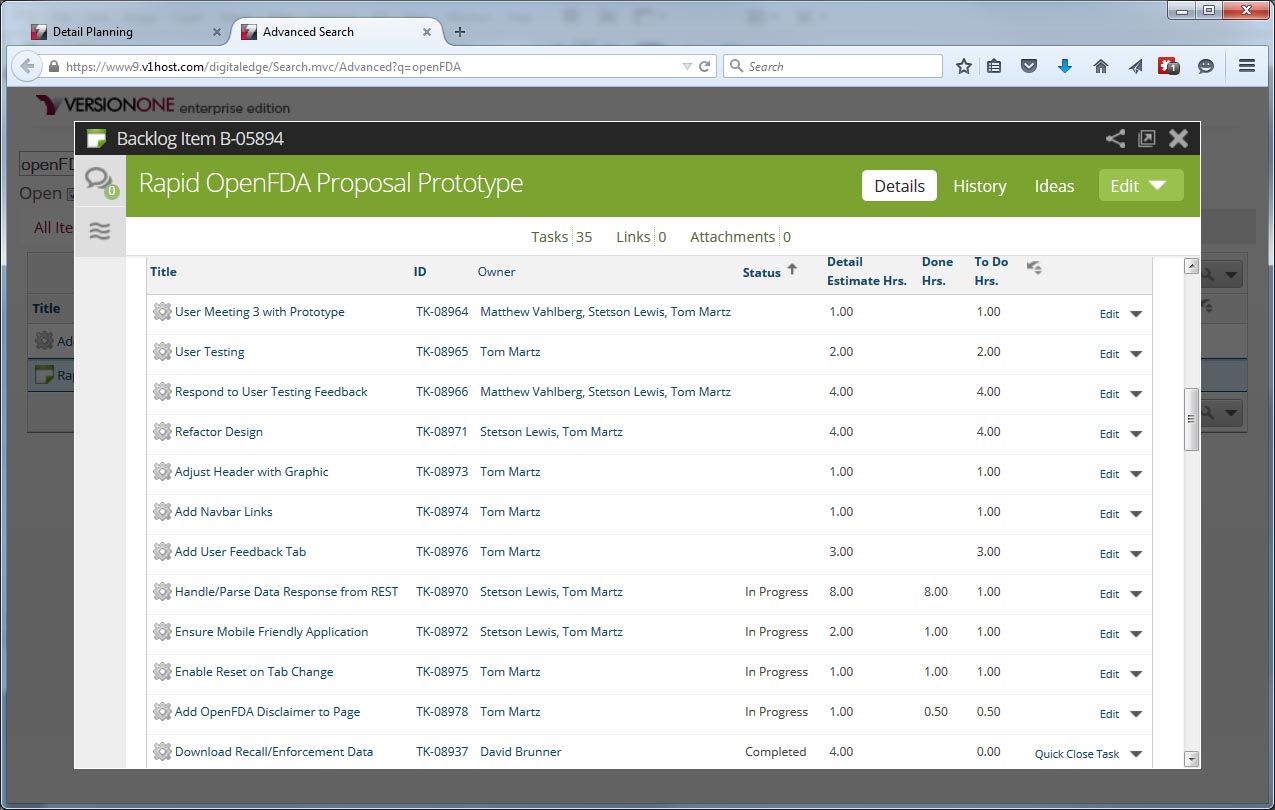Open the activity stream waves icon
The image size is (1275, 810).
click(x=99, y=231)
